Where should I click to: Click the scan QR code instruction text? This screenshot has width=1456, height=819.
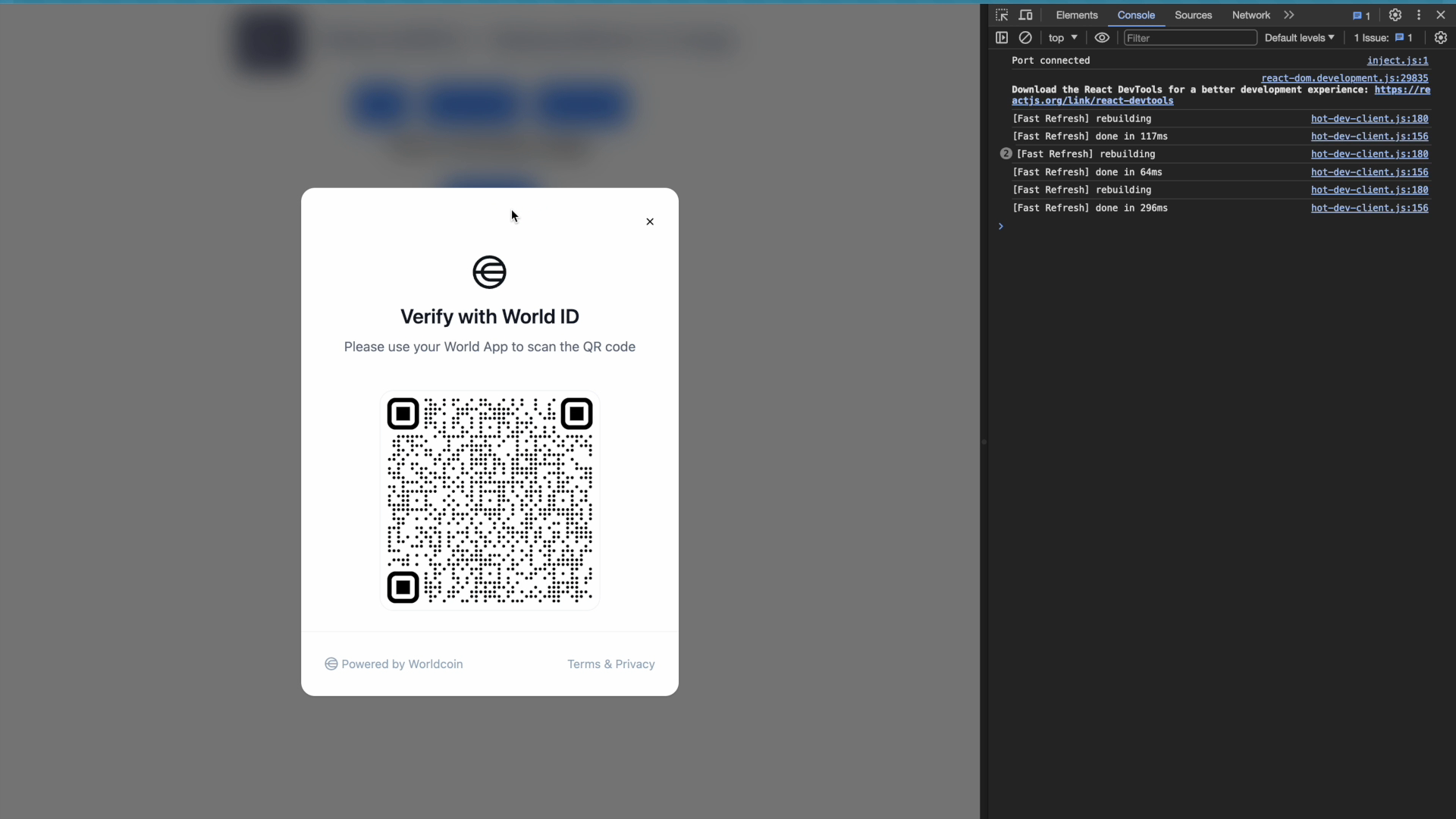(x=490, y=347)
